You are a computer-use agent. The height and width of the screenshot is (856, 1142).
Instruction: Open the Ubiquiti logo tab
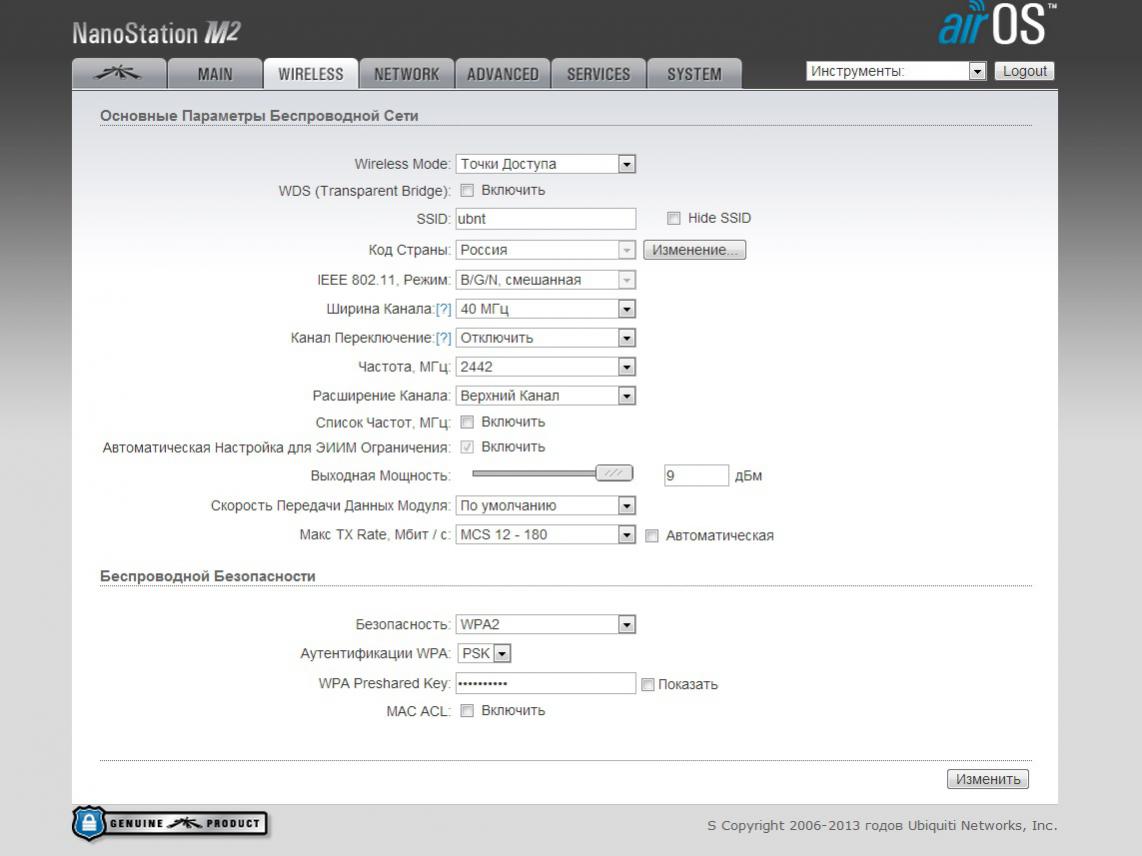119,74
